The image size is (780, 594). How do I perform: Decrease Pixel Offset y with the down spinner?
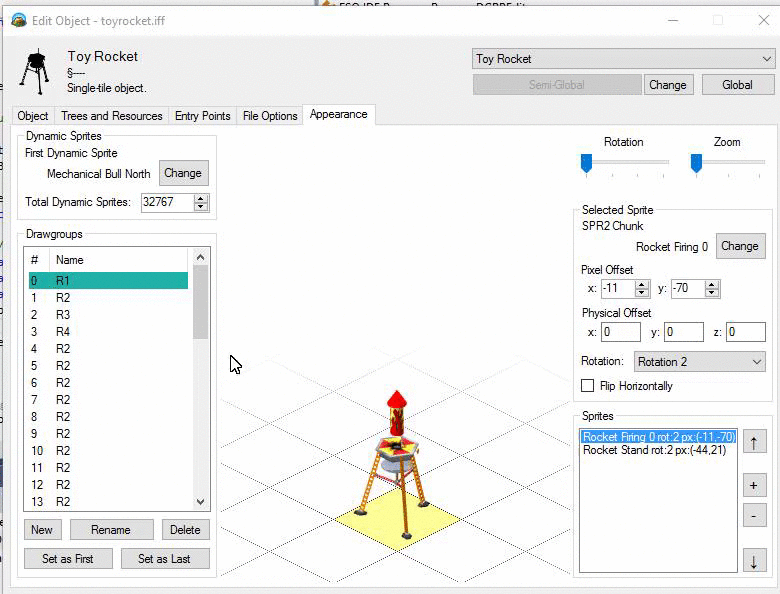(712, 293)
